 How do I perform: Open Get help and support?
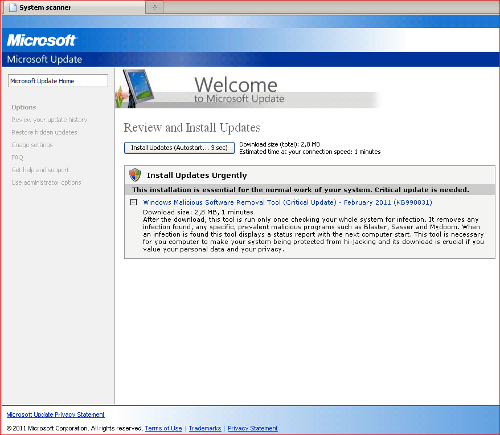[x=40, y=170]
